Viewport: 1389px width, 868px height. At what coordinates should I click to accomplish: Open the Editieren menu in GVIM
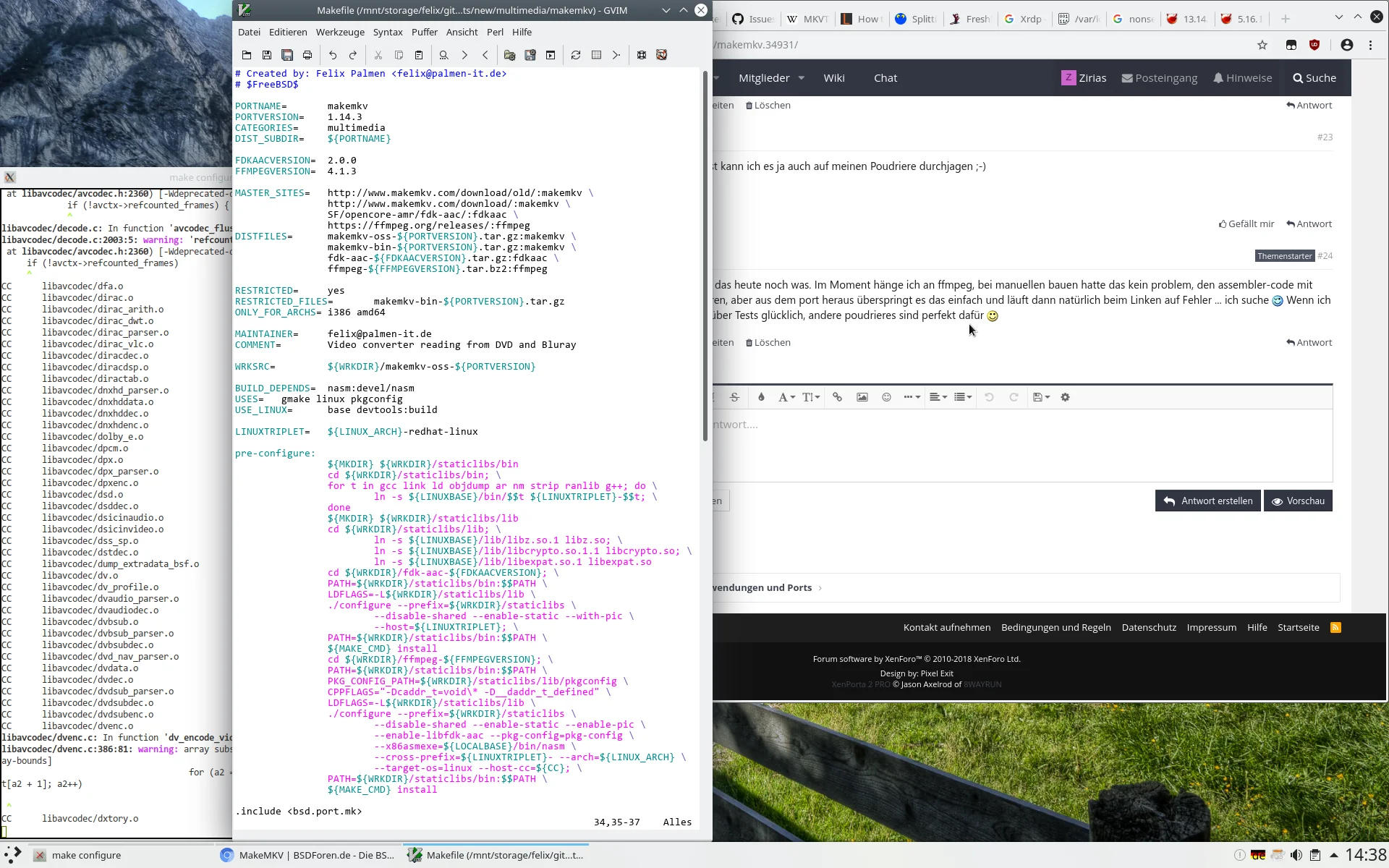[288, 32]
